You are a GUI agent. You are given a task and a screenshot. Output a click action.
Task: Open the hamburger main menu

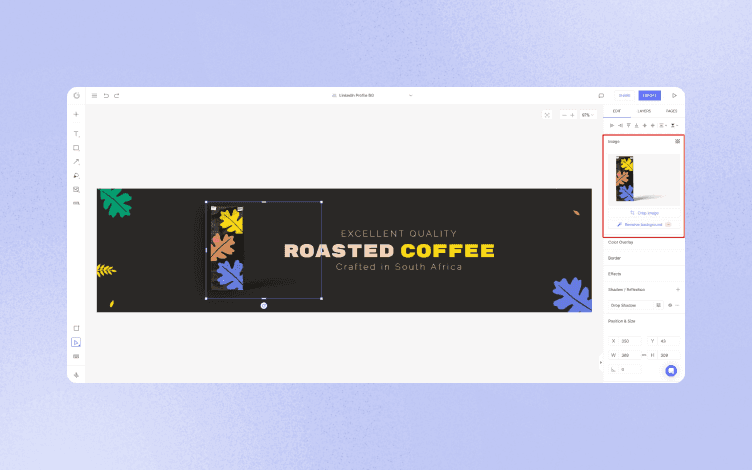click(94, 95)
